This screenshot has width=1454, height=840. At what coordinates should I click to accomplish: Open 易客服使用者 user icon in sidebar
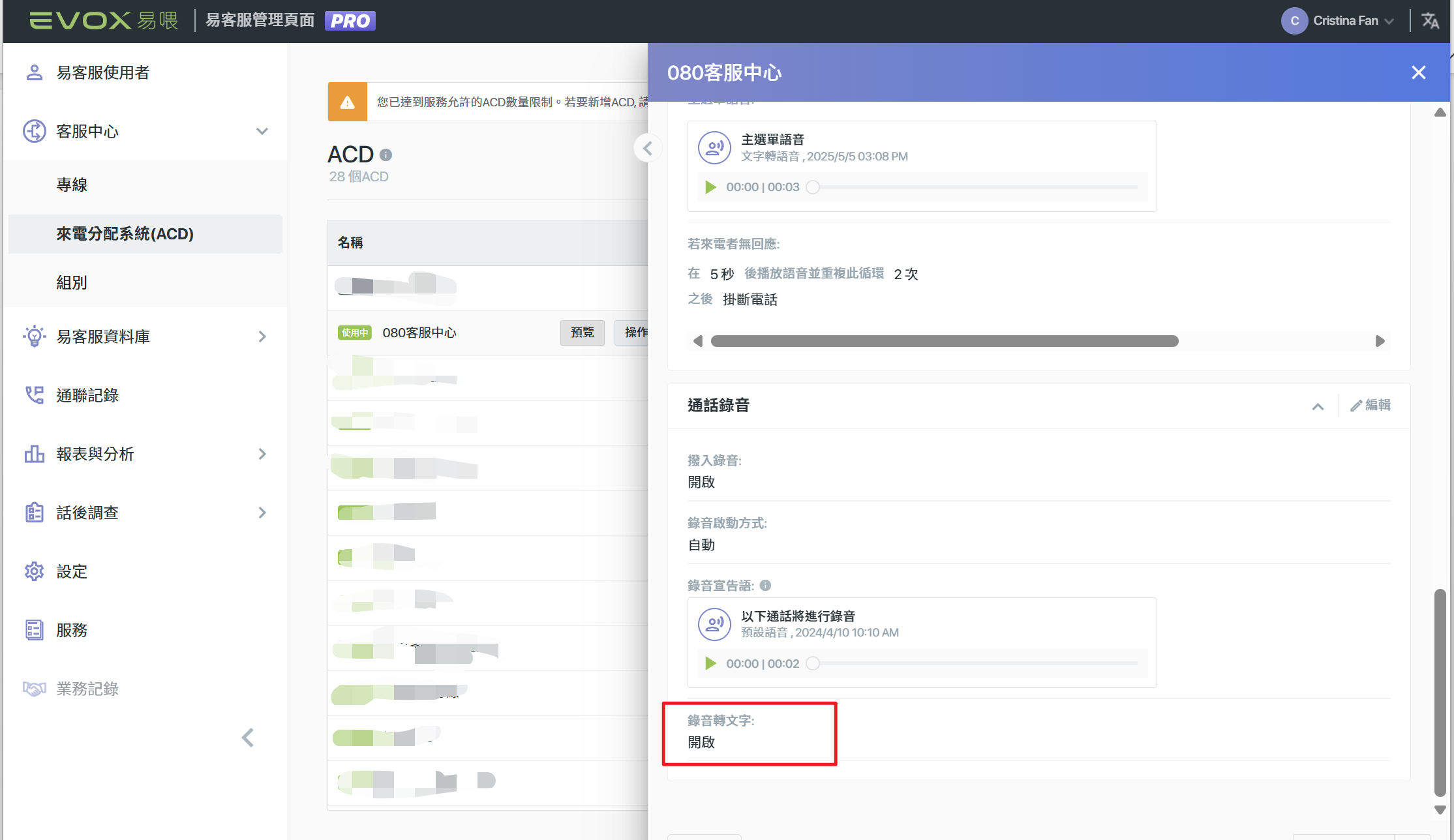(x=34, y=72)
